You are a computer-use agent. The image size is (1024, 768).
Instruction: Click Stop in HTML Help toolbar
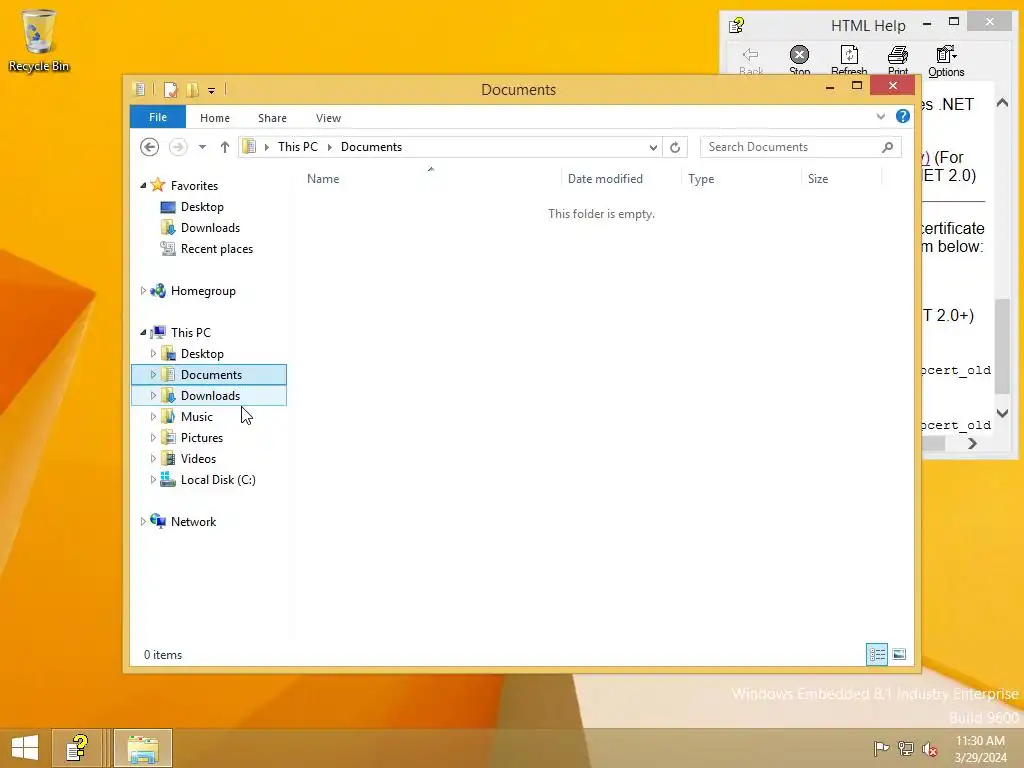[x=799, y=60]
